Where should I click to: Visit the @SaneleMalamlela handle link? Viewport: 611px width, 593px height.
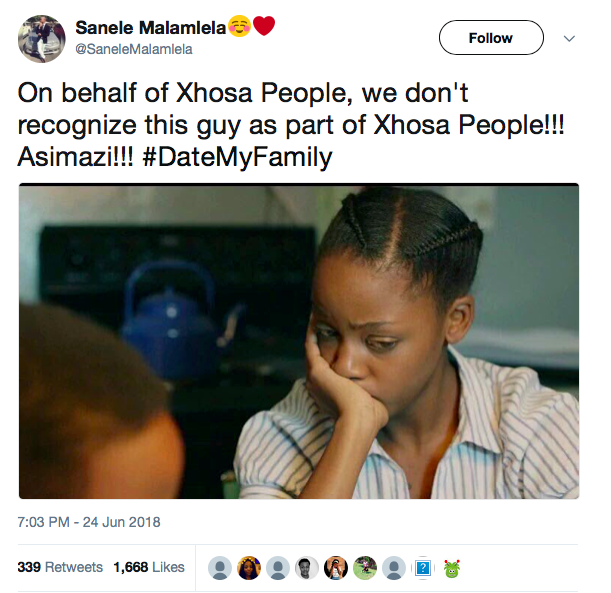(x=134, y=49)
